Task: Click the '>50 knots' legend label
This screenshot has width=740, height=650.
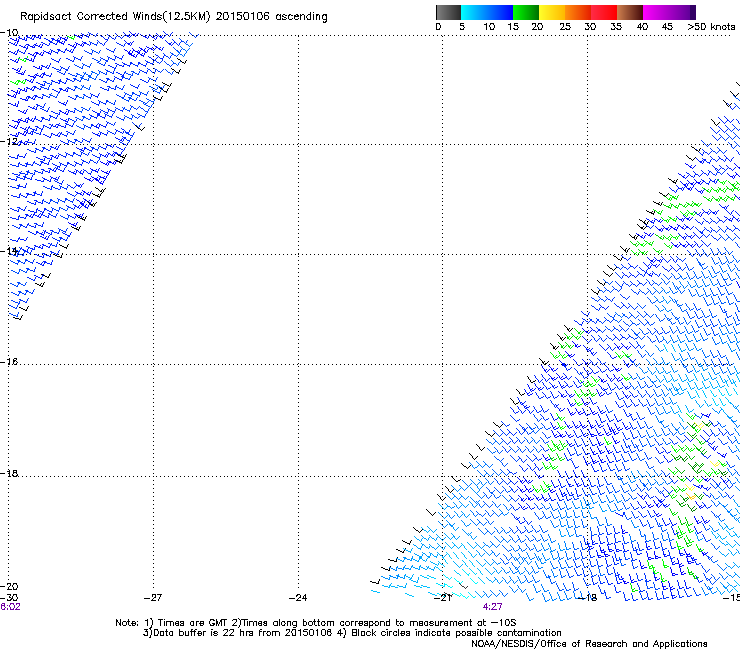Action: (711, 27)
